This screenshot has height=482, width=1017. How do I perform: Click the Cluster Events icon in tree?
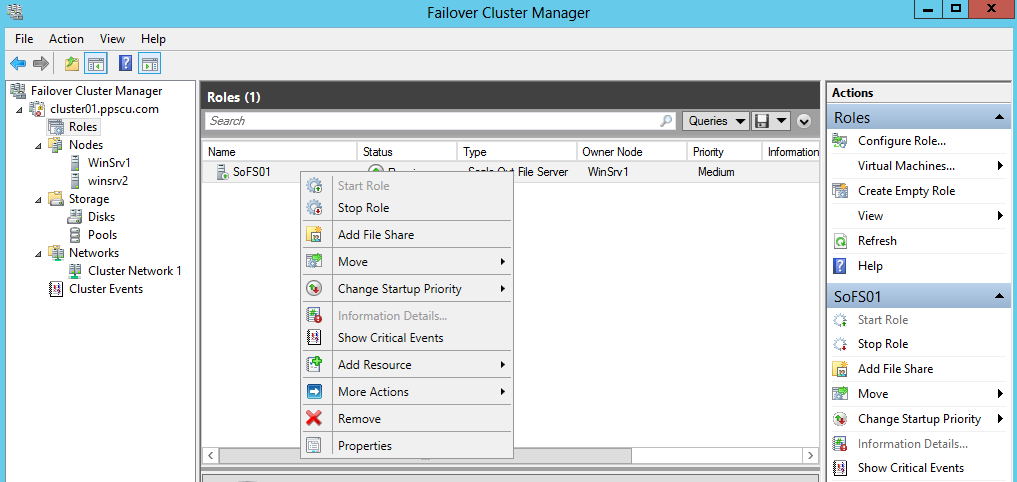[x=56, y=289]
